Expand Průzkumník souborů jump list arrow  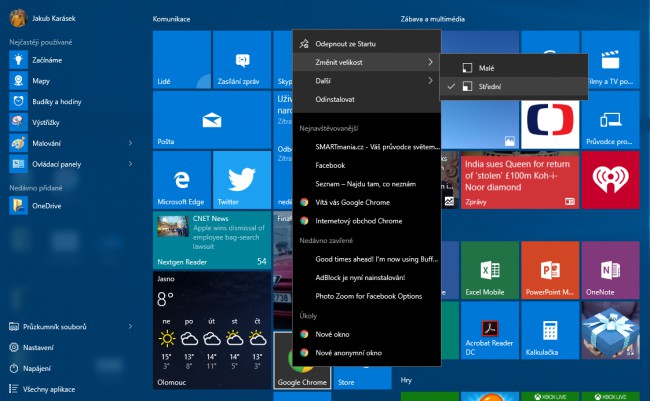tap(130, 327)
